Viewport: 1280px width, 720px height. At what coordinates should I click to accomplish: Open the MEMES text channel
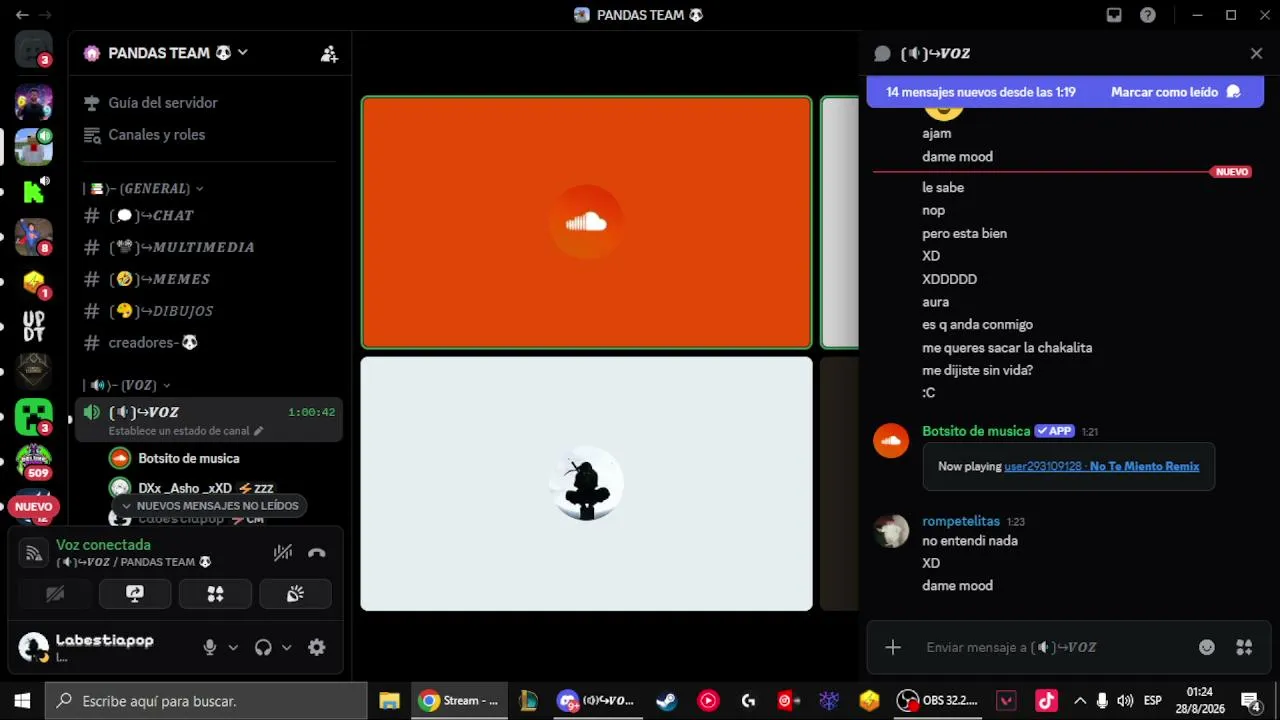click(210, 279)
